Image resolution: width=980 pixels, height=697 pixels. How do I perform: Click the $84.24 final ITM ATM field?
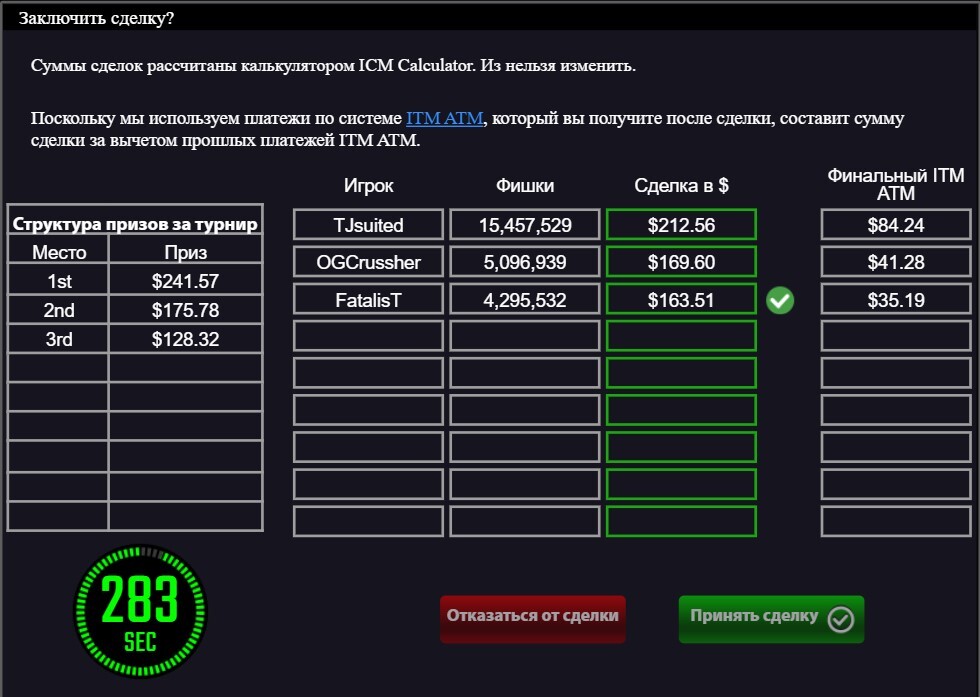coord(895,225)
